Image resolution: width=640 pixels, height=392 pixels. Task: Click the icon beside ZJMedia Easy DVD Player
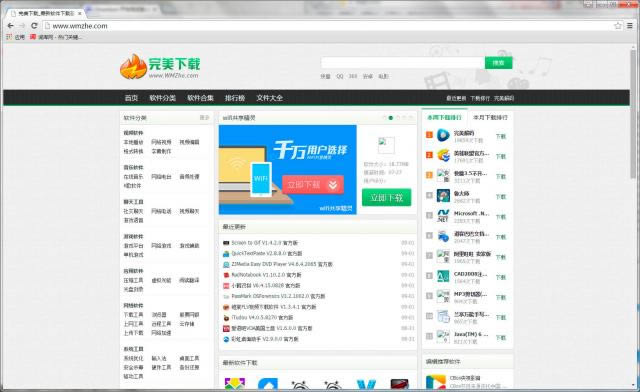pyautogui.click(x=226, y=264)
